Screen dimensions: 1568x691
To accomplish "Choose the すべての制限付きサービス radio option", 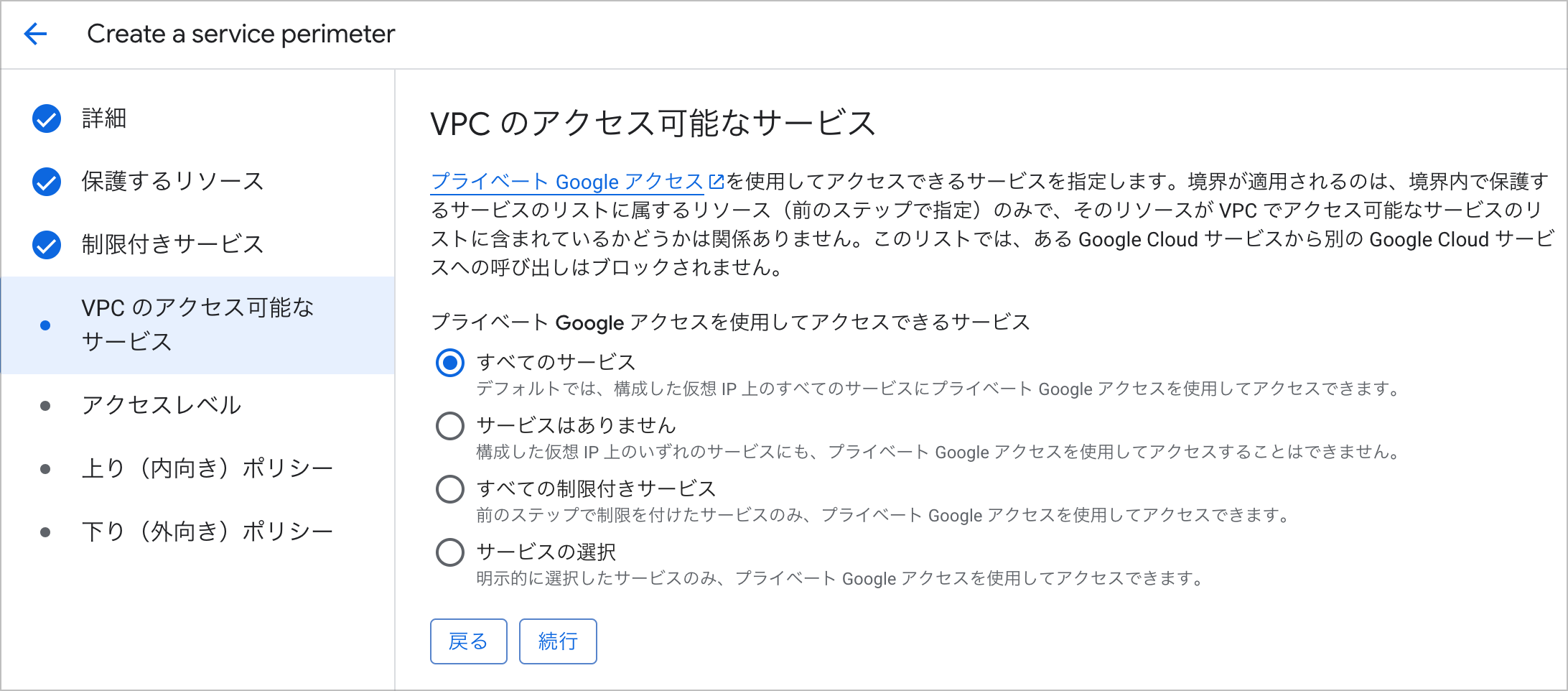I will click(x=450, y=489).
